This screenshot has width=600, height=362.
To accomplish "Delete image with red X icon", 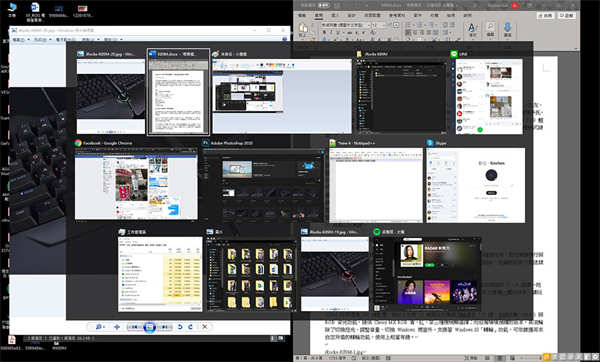I will tap(205, 327).
